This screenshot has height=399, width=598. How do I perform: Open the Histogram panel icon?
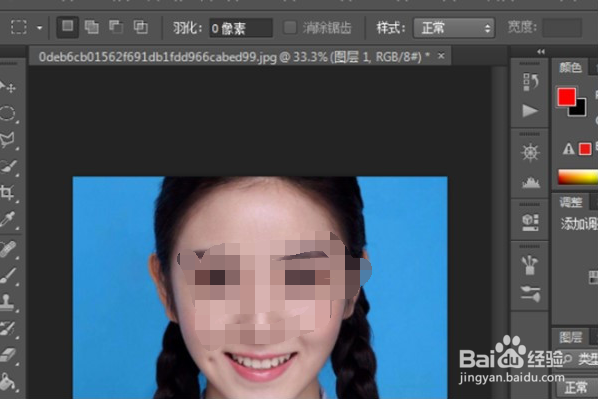(x=530, y=182)
